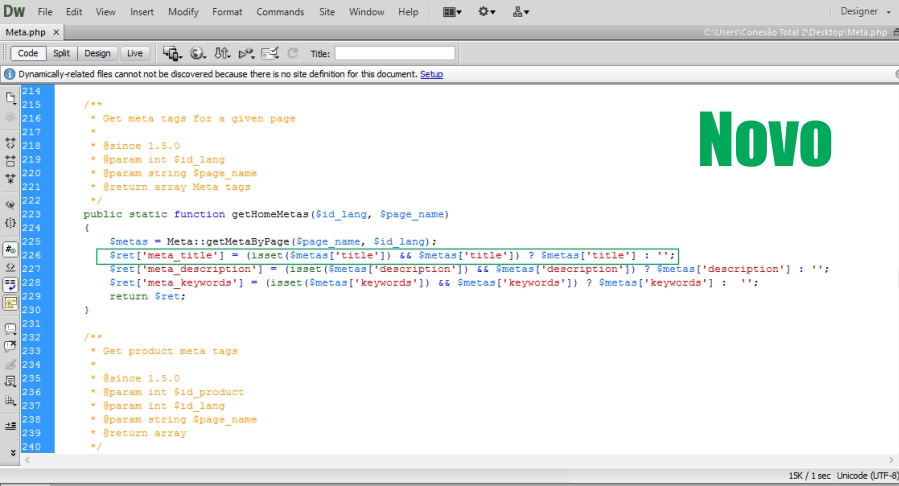Open the View menu
The image size is (899, 486).
[x=105, y=11]
